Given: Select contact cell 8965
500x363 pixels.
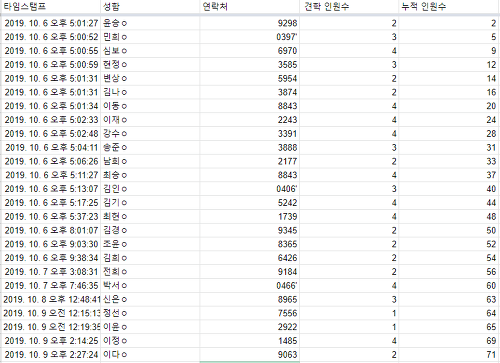Looking at the screenshot, I should pyautogui.click(x=250, y=300).
